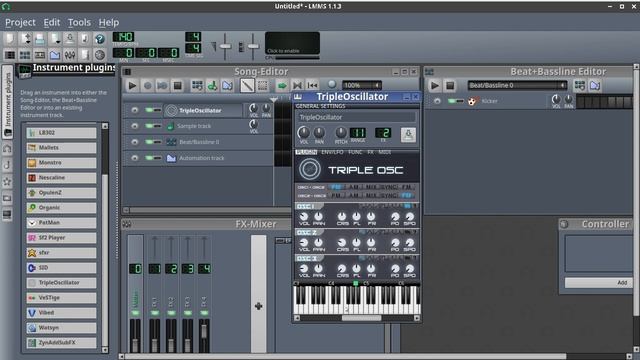Click the TripleOscillator track name button
This screenshot has height=360, width=640.
click(204, 110)
